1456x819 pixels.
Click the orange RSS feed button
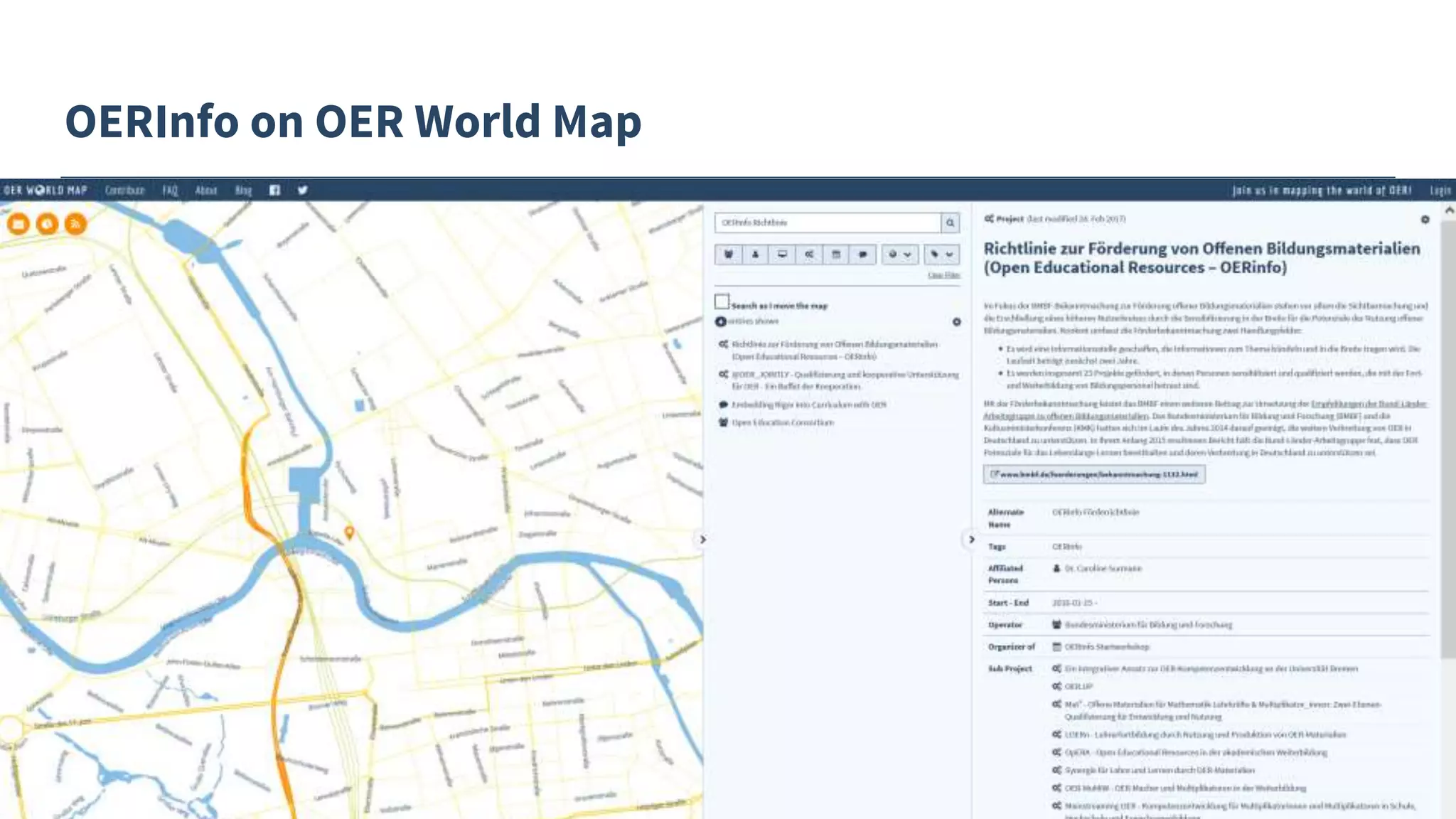[x=75, y=224]
